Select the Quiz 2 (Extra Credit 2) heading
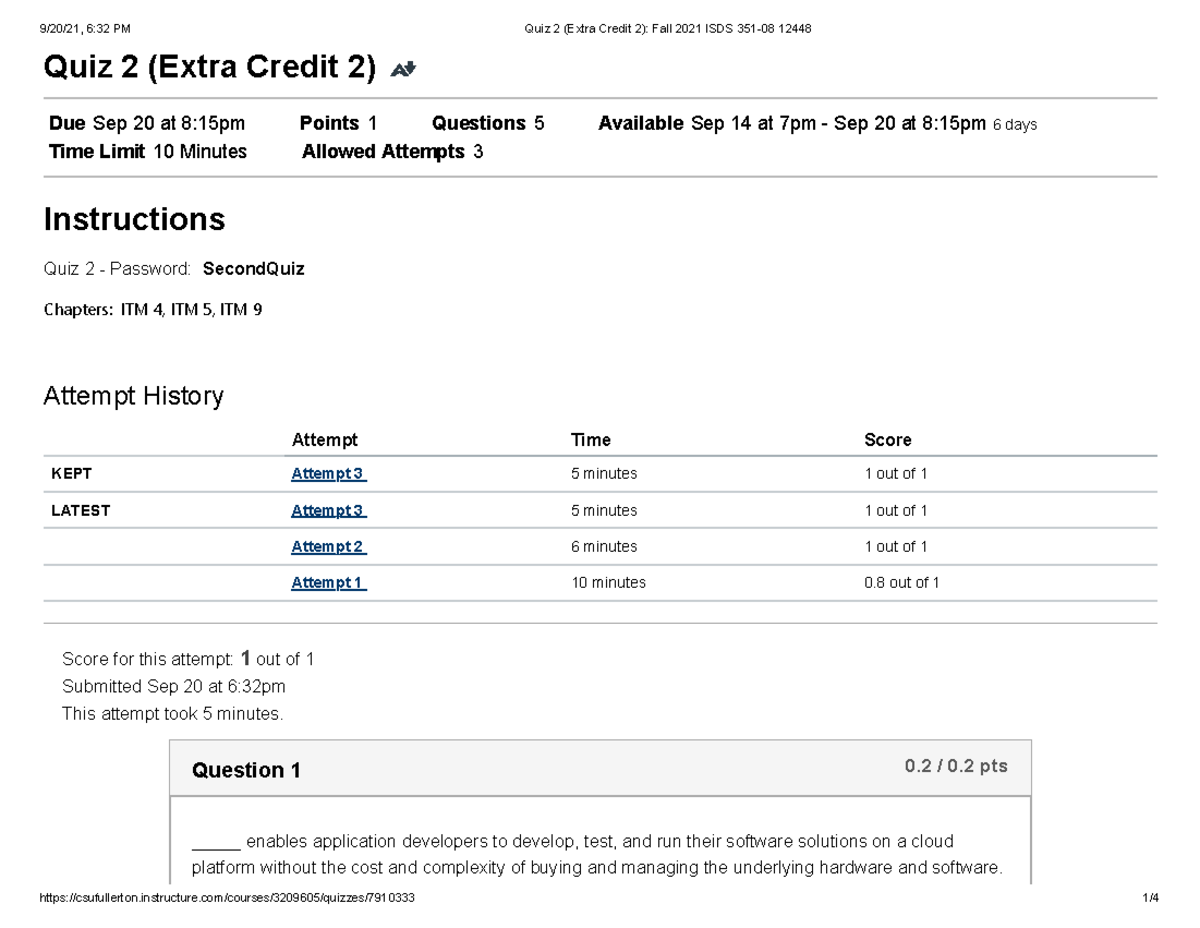The height and width of the screenshot is (928, 1200). pyautogui.click(x=210, y=66)
